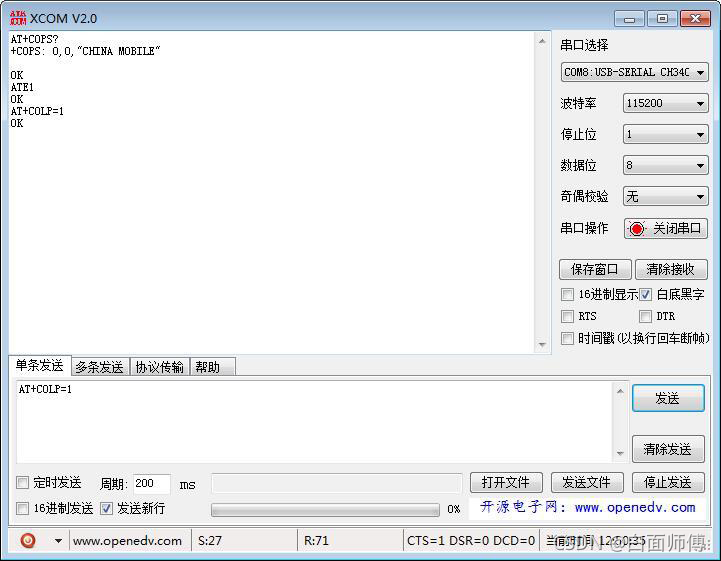Open the COM8 serial port dropdown
The image size is (721, 561).
pyautogui.click(x=634, y=72)
